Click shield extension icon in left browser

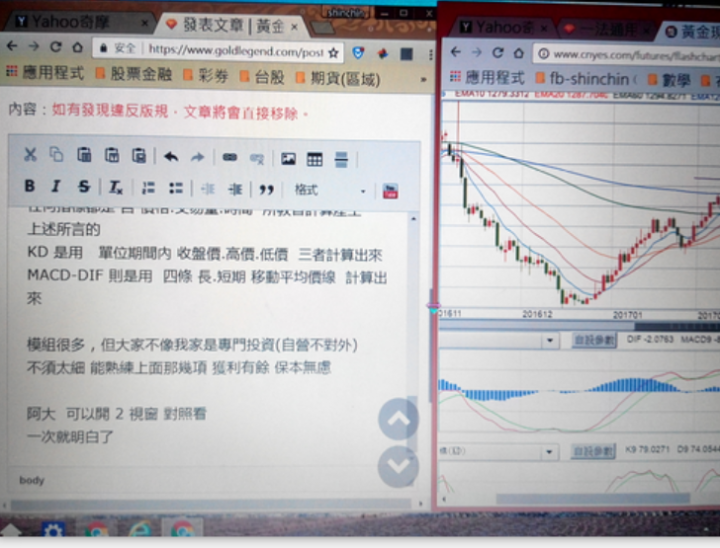pos(358,53)
